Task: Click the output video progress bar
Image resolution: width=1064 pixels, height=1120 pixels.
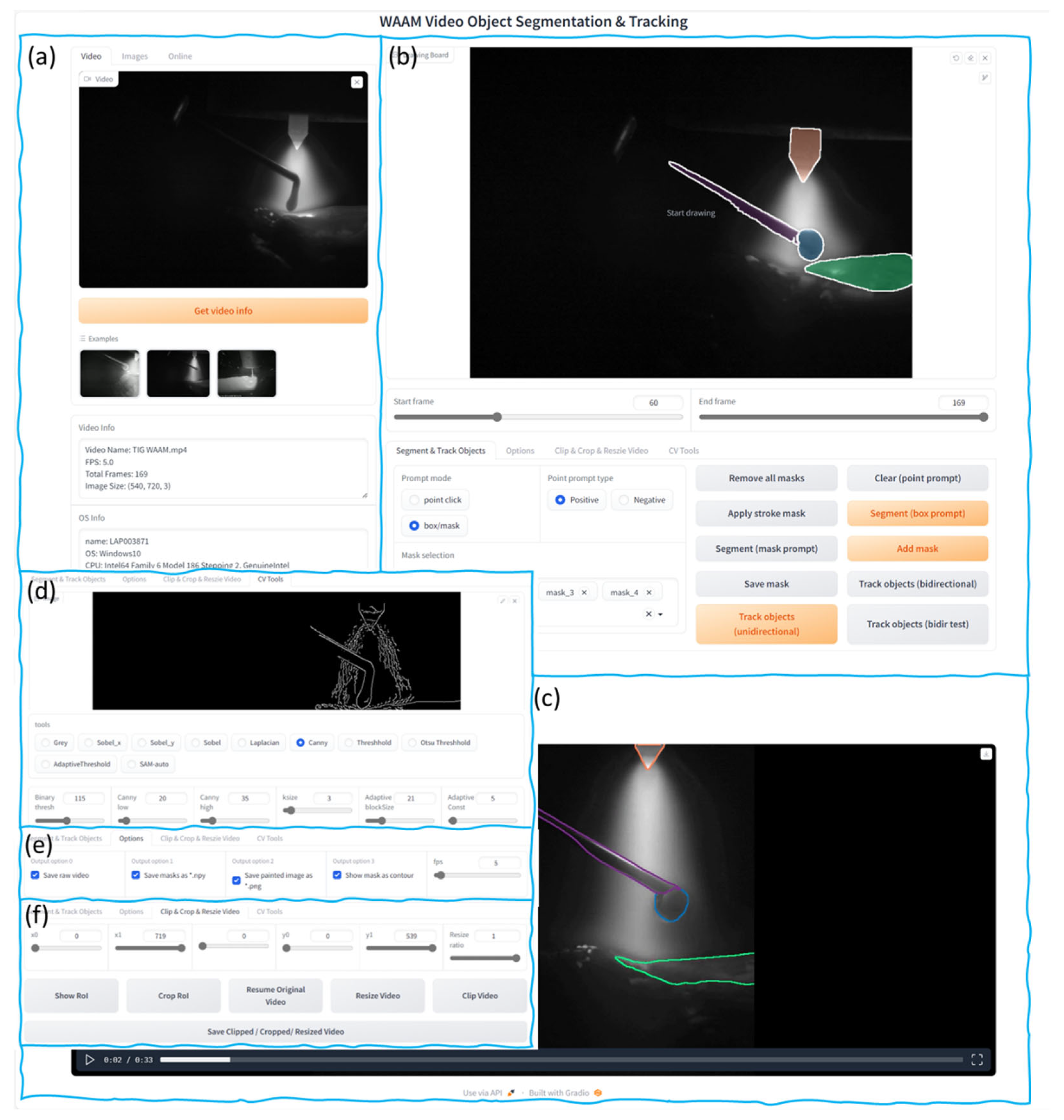Action: (x=561, y=1059)
